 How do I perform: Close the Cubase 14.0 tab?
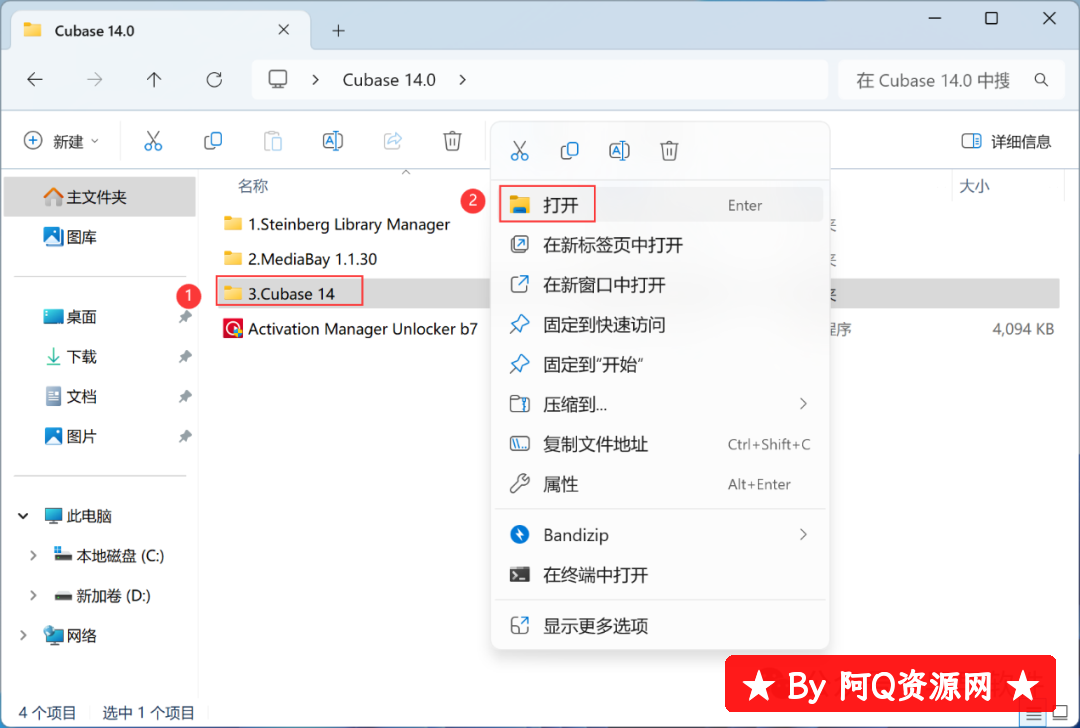tap(284, 30)
